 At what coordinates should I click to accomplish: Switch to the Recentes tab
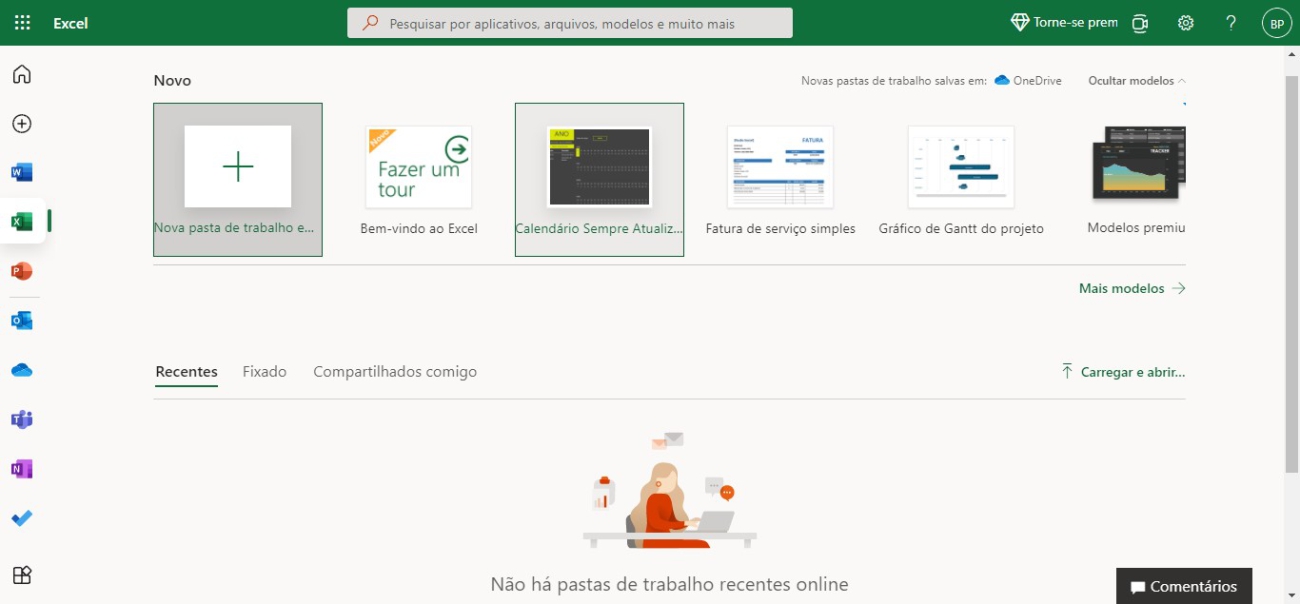coord(187,372)
